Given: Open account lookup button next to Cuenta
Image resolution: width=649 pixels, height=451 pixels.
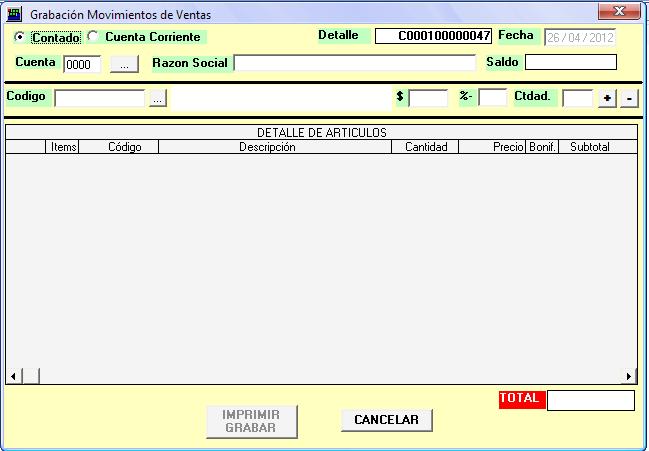Looking at the screenshot, I should (x=123, y=64).
